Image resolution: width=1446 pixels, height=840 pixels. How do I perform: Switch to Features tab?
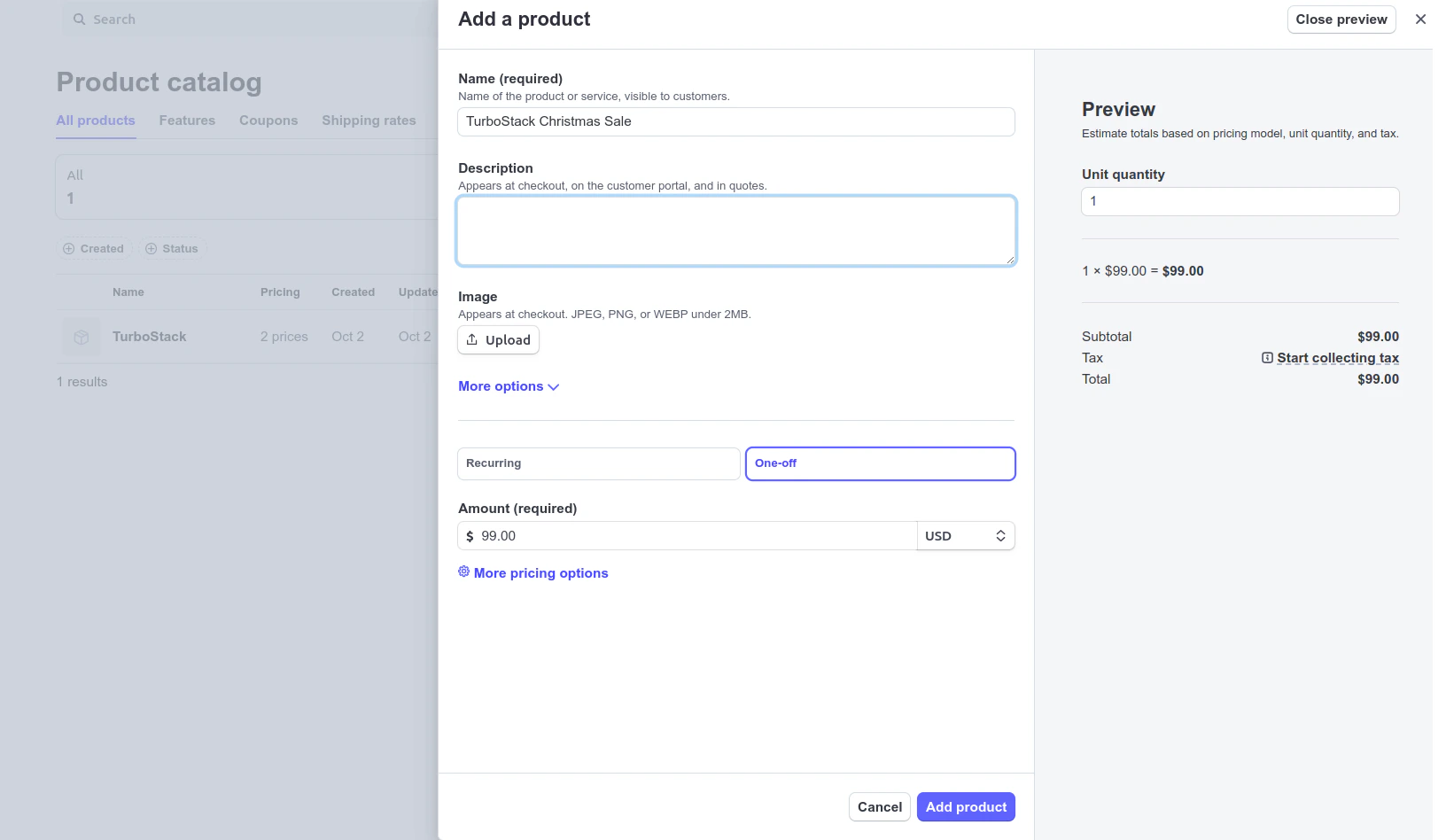tap(187, 121)
